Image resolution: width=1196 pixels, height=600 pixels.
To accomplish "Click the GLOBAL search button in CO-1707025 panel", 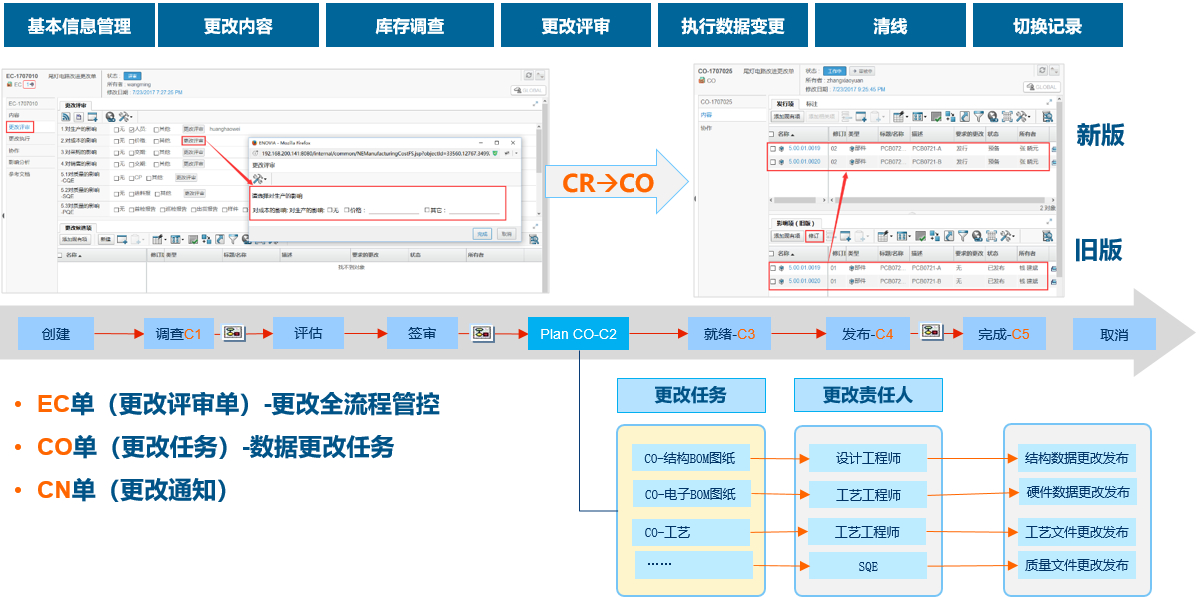I will [1040, 87].
